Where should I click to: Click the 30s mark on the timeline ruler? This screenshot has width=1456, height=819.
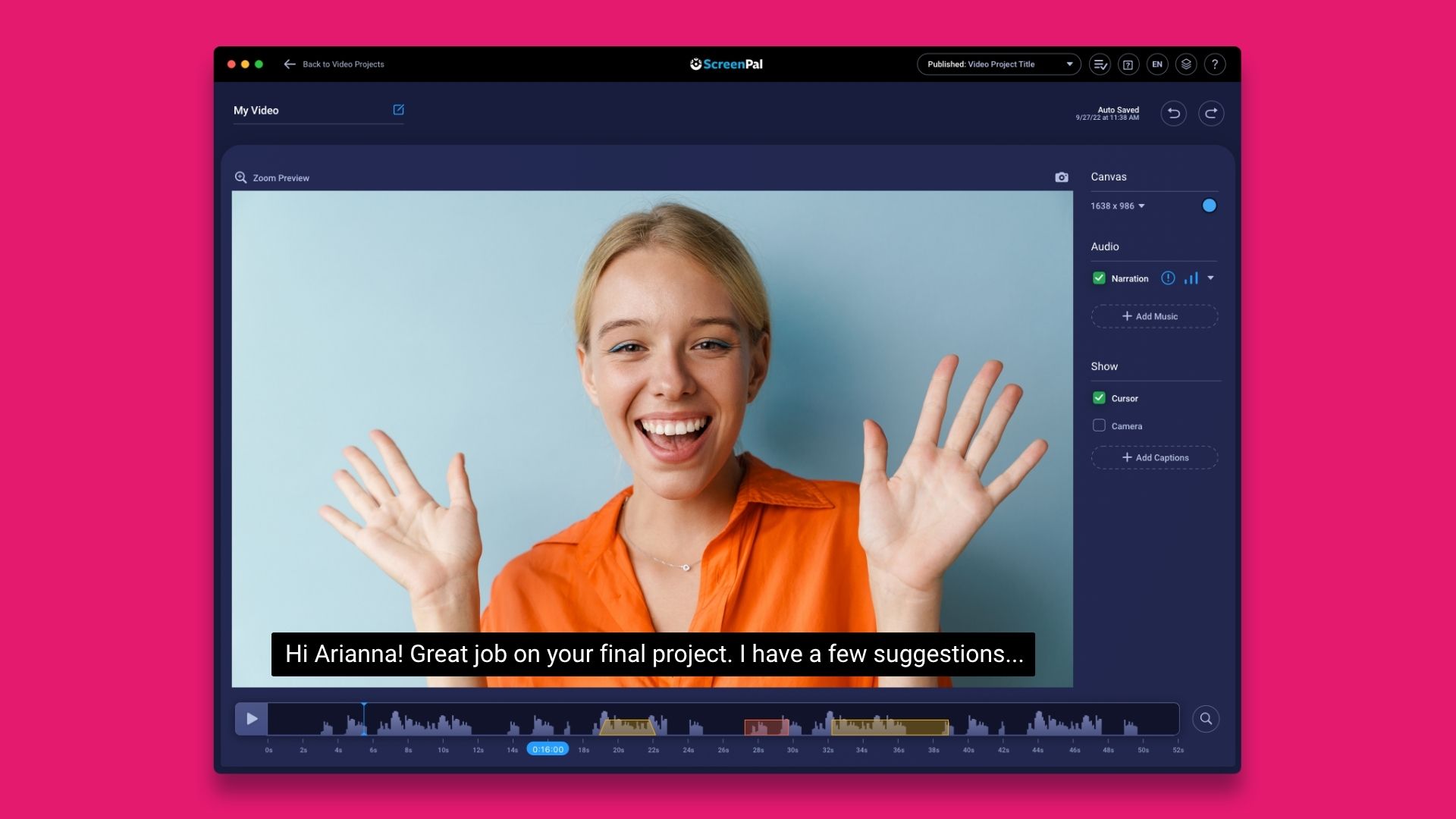click(792, 750)
